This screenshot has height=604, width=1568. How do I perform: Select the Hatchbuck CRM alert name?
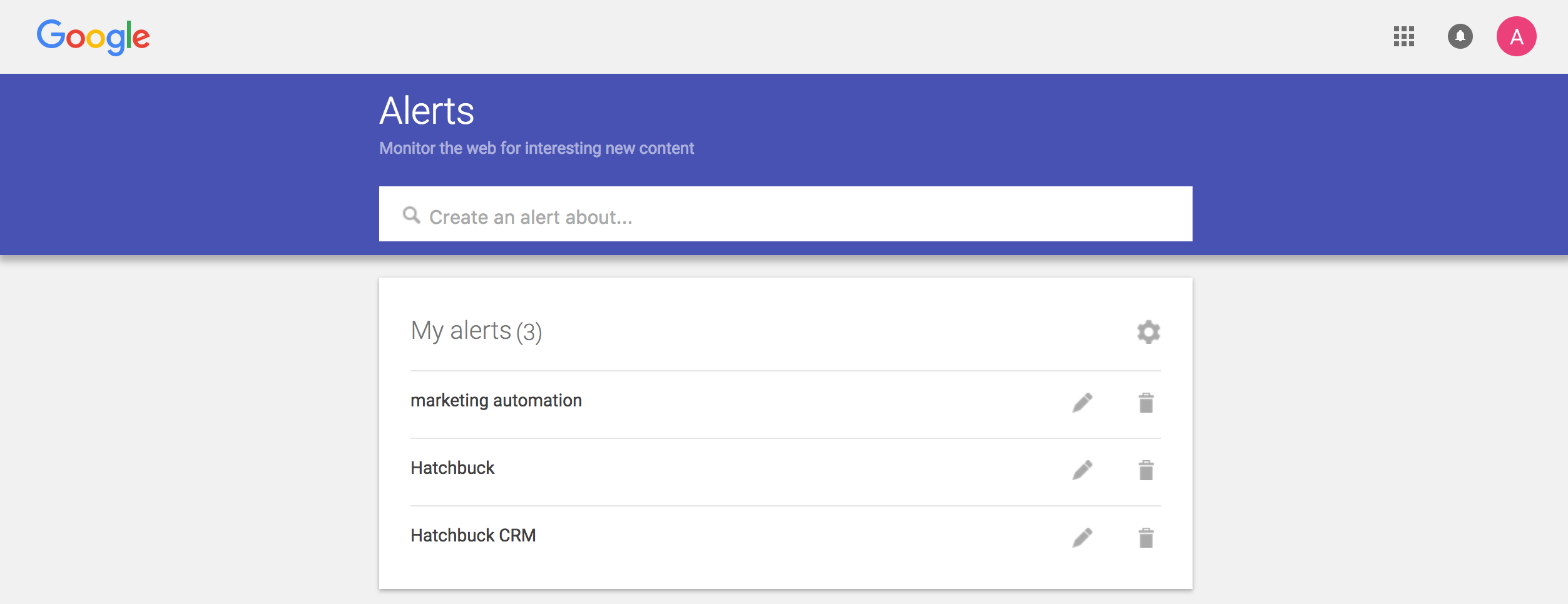pyautogui.click(x=473, y=536)
